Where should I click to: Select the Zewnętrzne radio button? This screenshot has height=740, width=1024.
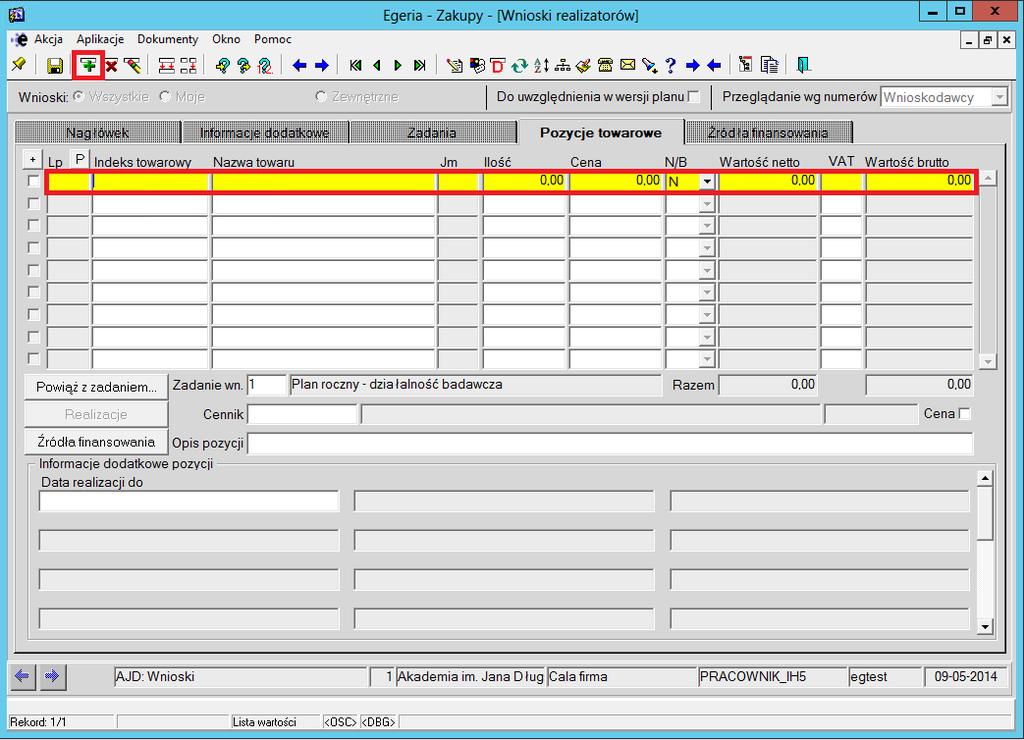pos(321,97)
